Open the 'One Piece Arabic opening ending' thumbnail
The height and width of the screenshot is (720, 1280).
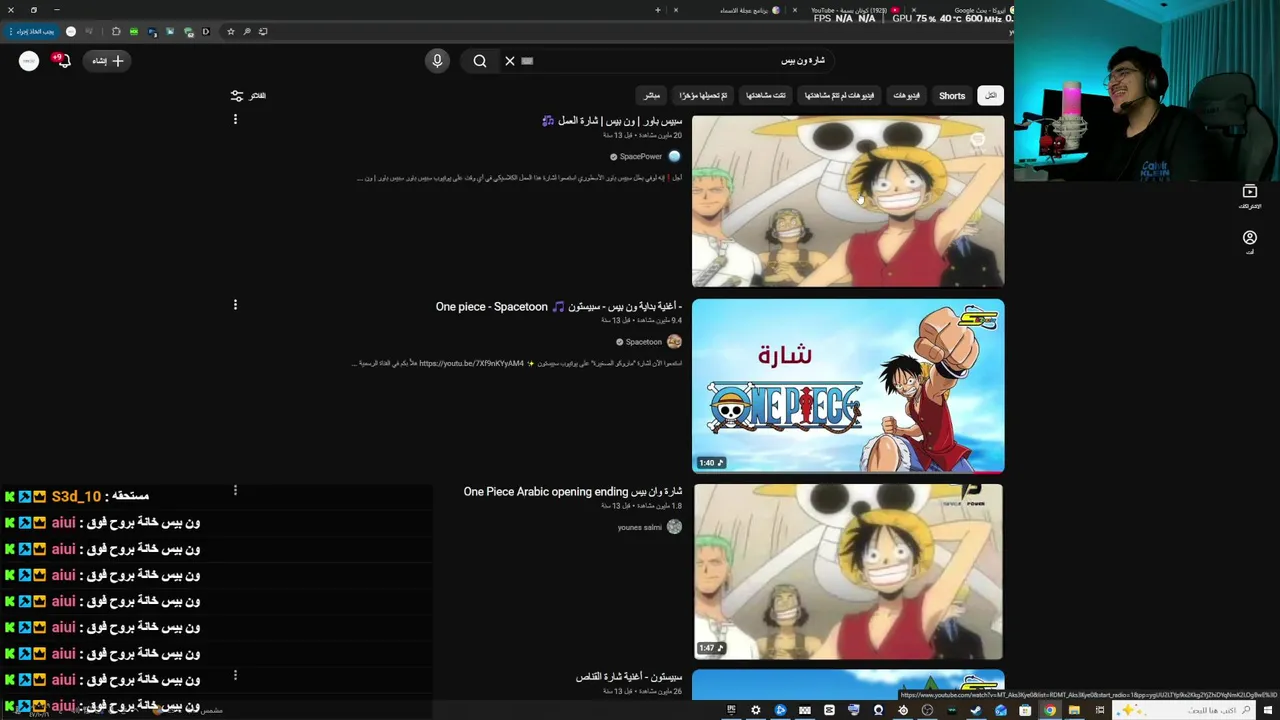pyautogui.click(x=848, y=571)
